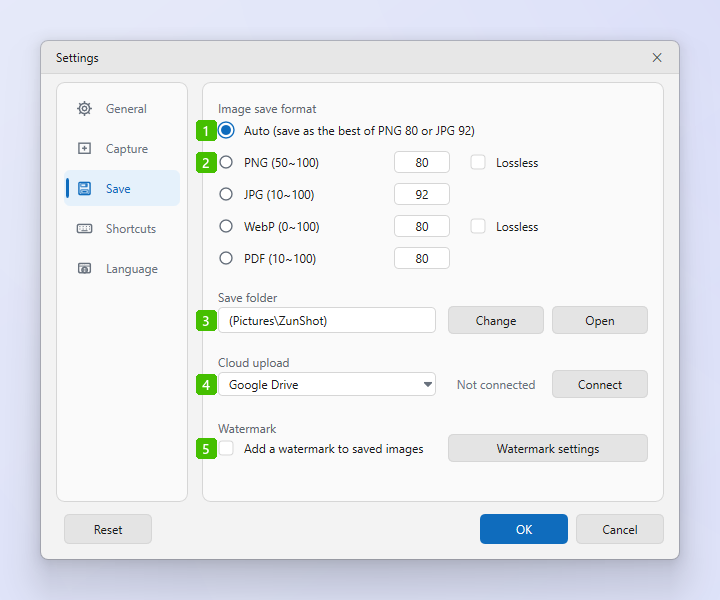Viewport: 720px width, 600px height.
Task: Click the 'Not connected' status text
Action: (496, 385)
